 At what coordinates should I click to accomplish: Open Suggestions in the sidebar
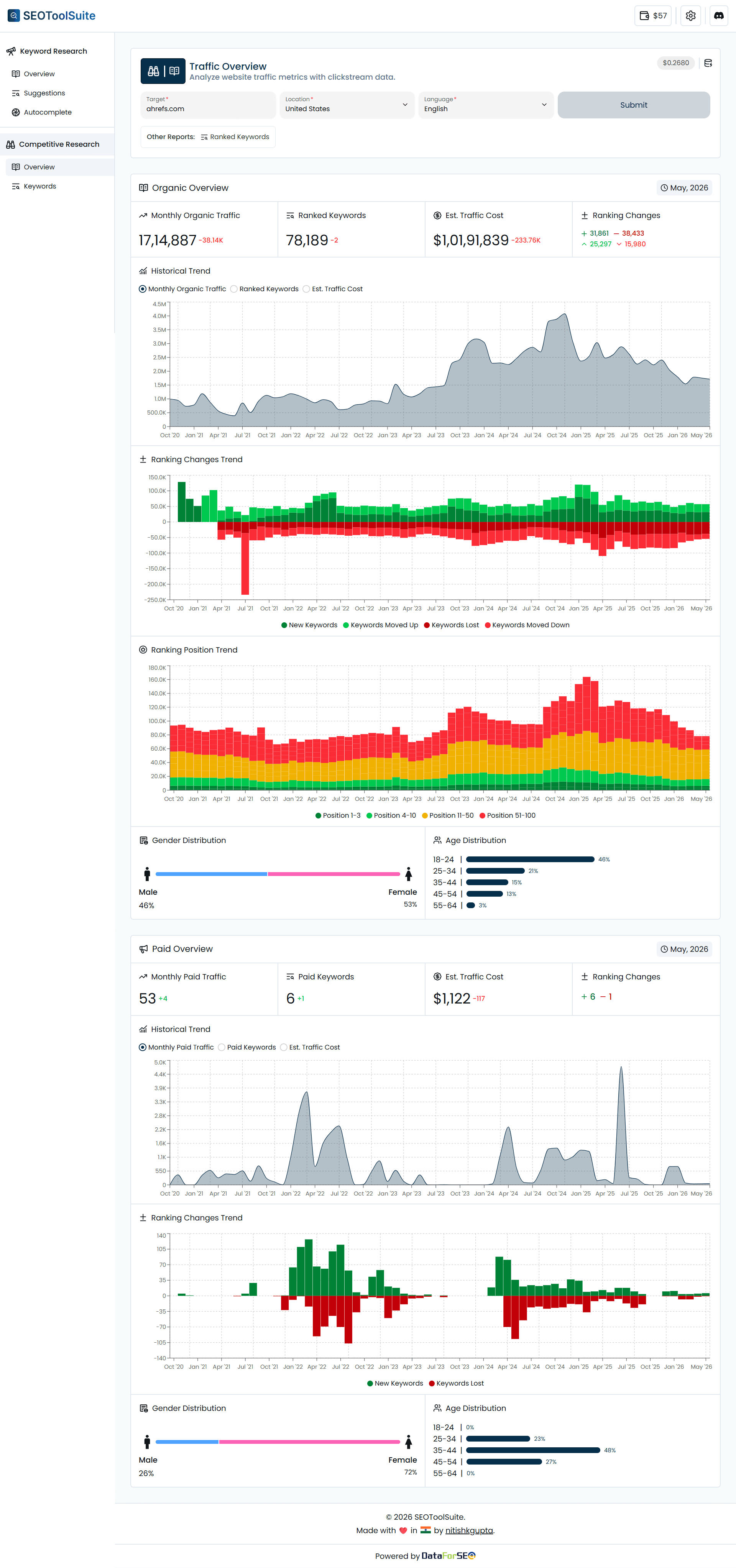44,93
